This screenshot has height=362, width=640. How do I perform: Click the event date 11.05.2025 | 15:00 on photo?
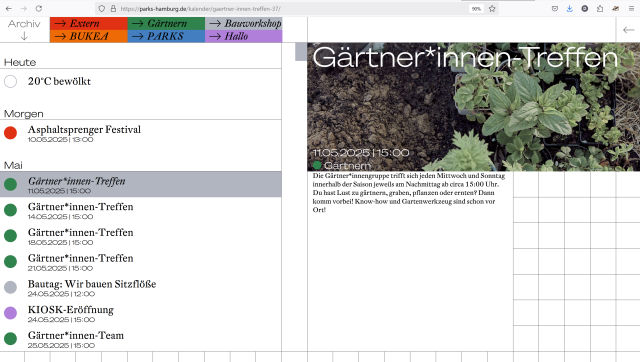pos(361,153)
